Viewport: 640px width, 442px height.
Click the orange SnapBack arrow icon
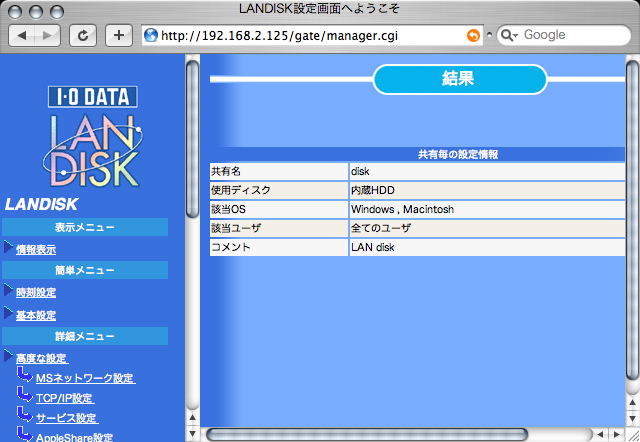(x=473, y=36)
